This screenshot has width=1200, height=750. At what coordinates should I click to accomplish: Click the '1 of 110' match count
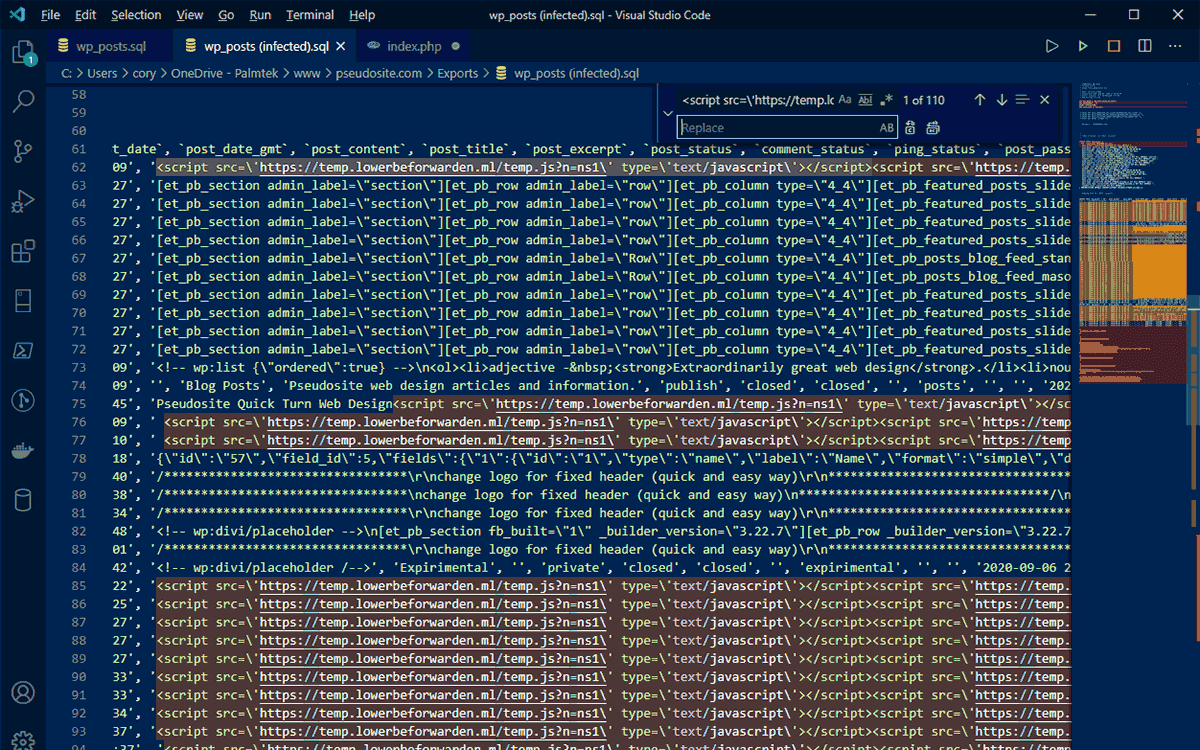tap(923, 100)
